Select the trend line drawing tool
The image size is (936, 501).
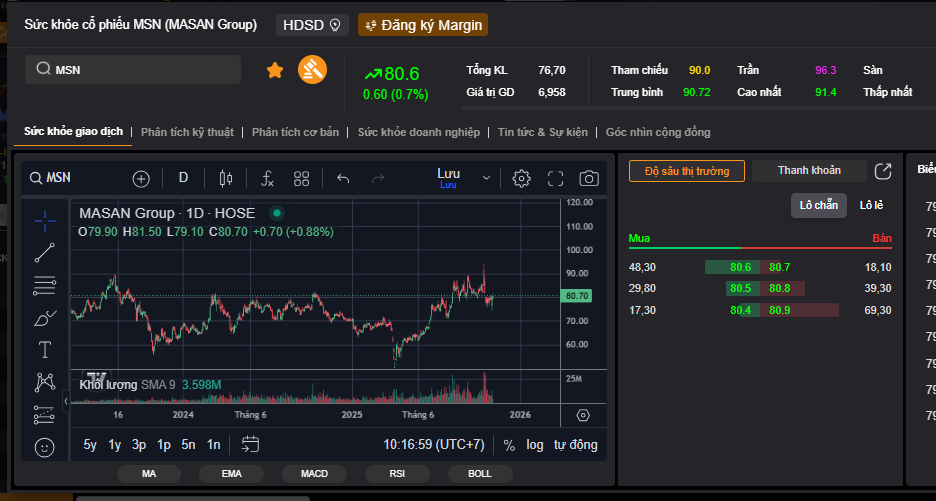pos(44,253)
